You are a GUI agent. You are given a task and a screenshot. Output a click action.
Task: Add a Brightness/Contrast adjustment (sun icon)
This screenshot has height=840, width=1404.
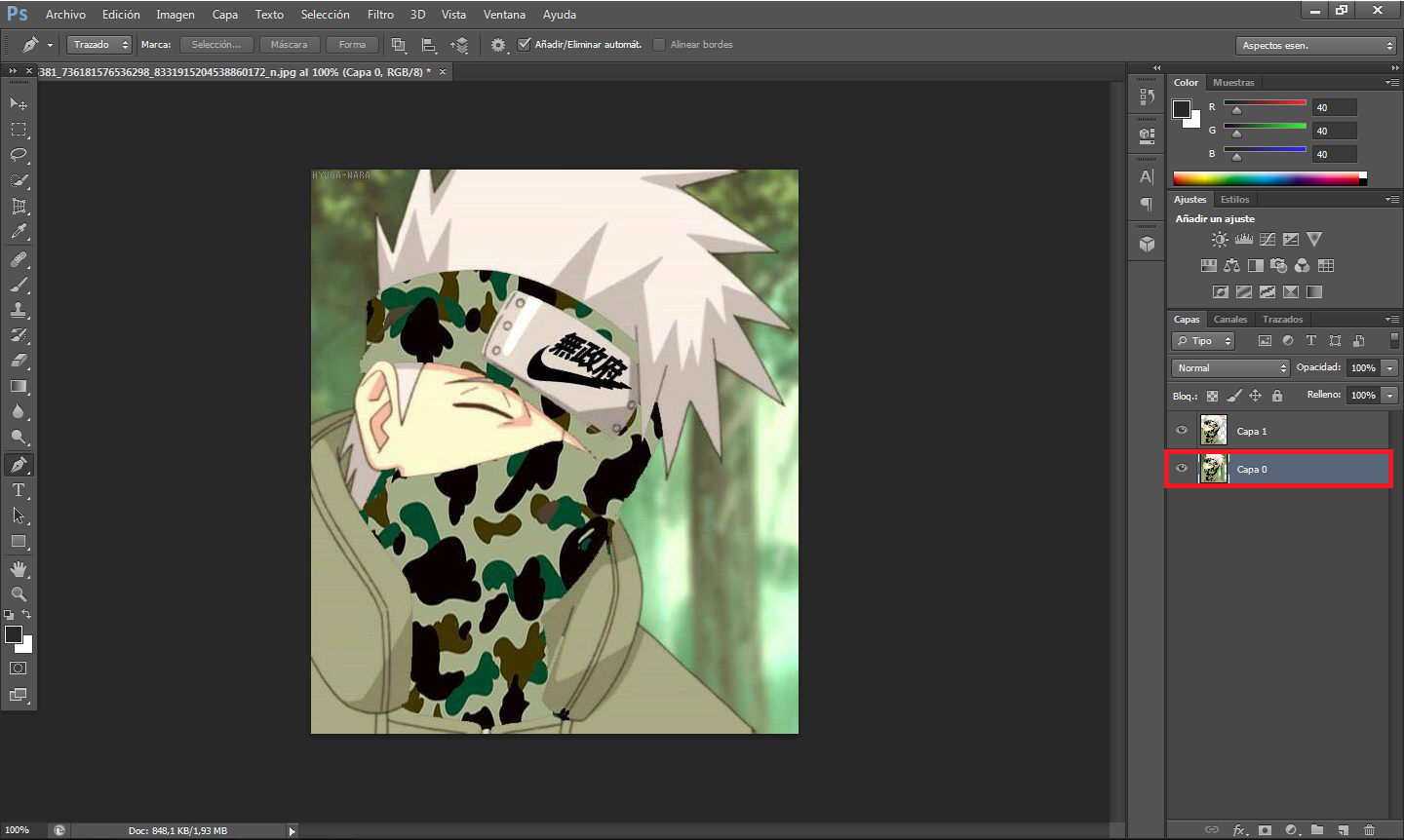(x=1220, y=239)
